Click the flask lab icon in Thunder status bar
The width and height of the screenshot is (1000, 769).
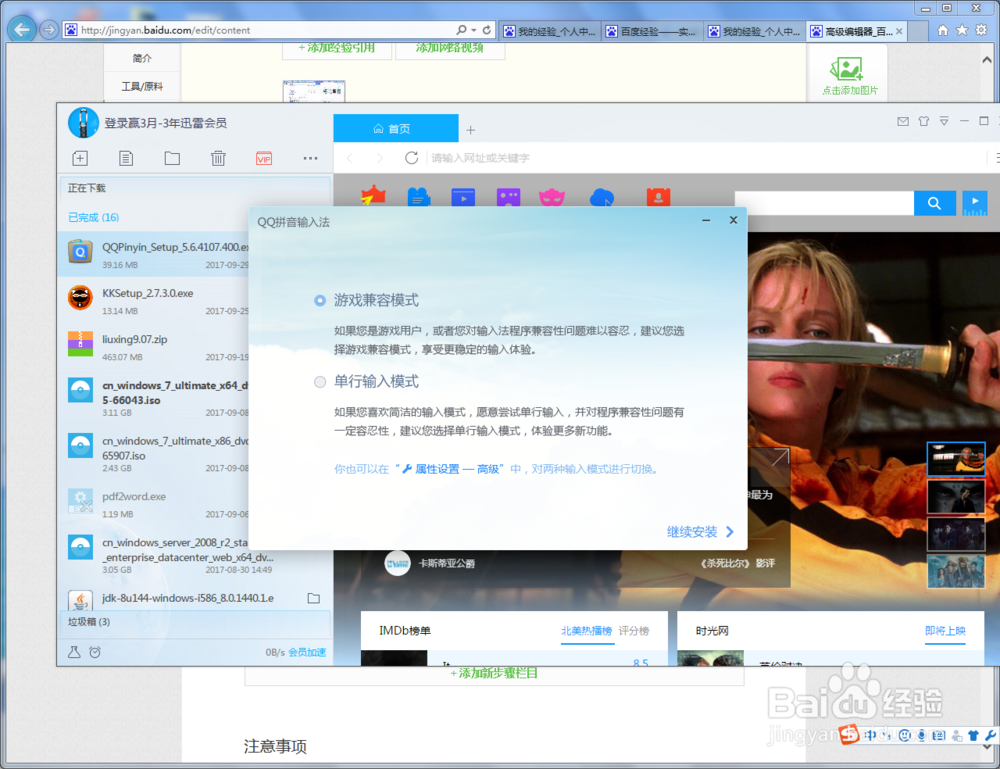[75, 652]
